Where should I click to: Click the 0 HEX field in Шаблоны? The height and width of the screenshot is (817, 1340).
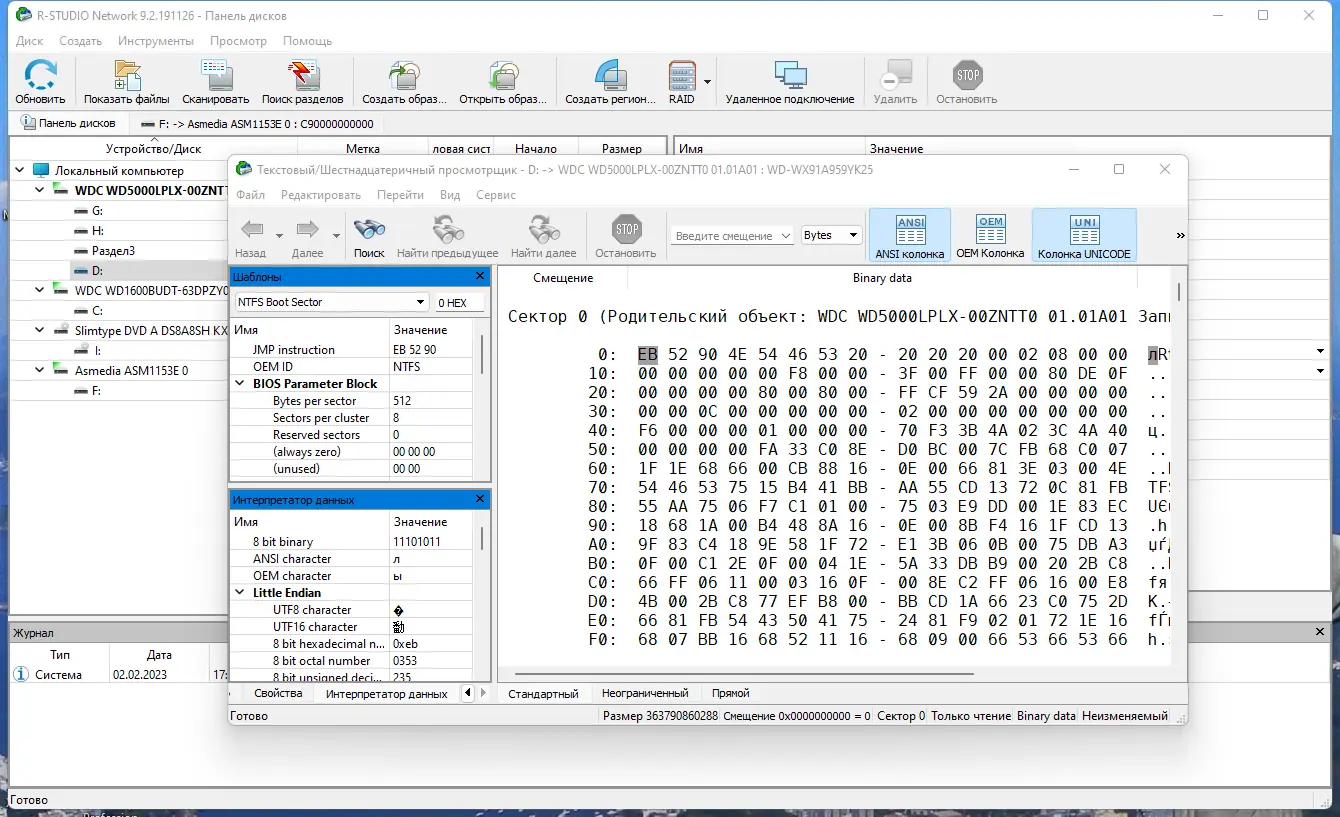coord(459,303)
